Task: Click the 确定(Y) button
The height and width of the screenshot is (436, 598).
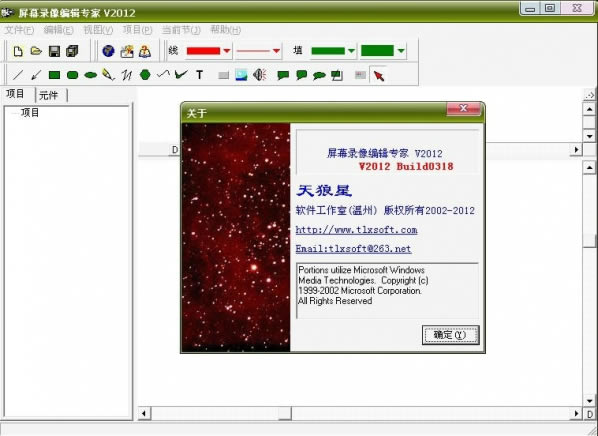Action: [x=450, y=335]
